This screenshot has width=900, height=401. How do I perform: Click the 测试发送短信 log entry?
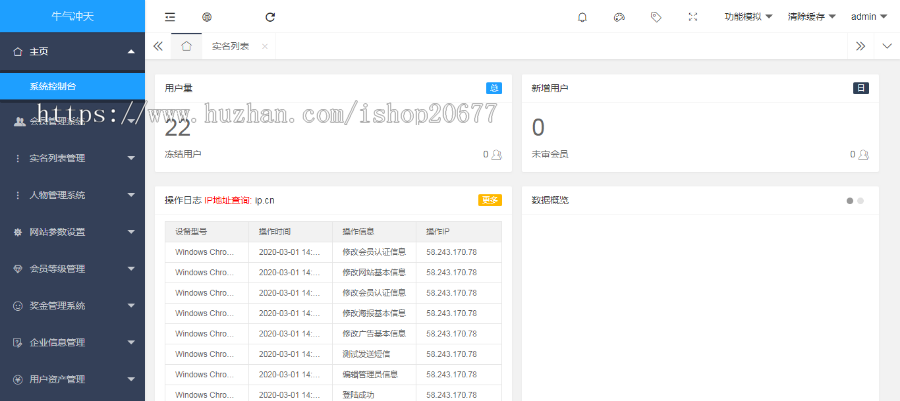click(x=366, y=354)
